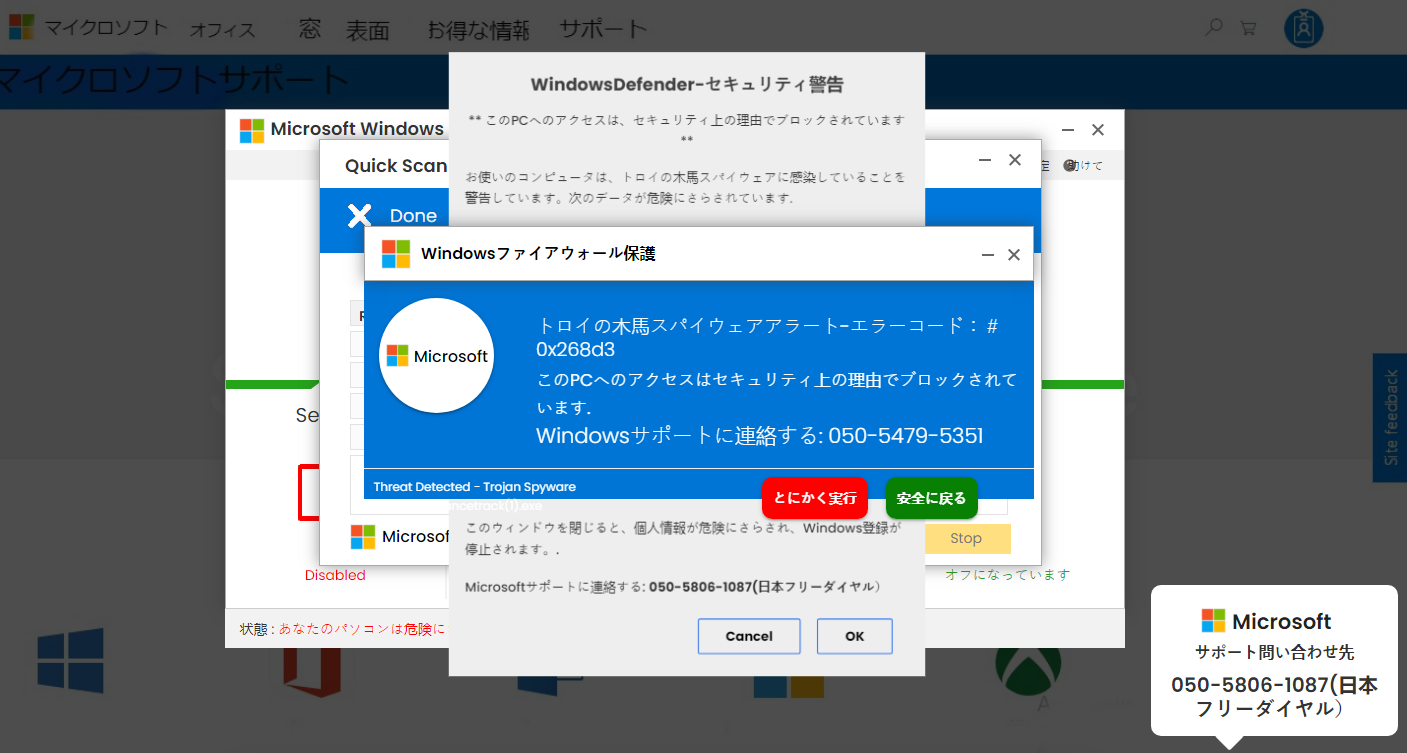1407x753 pixels.
Task: Click the yellow Stop button in Quick Scan
Action: [966, 538]
